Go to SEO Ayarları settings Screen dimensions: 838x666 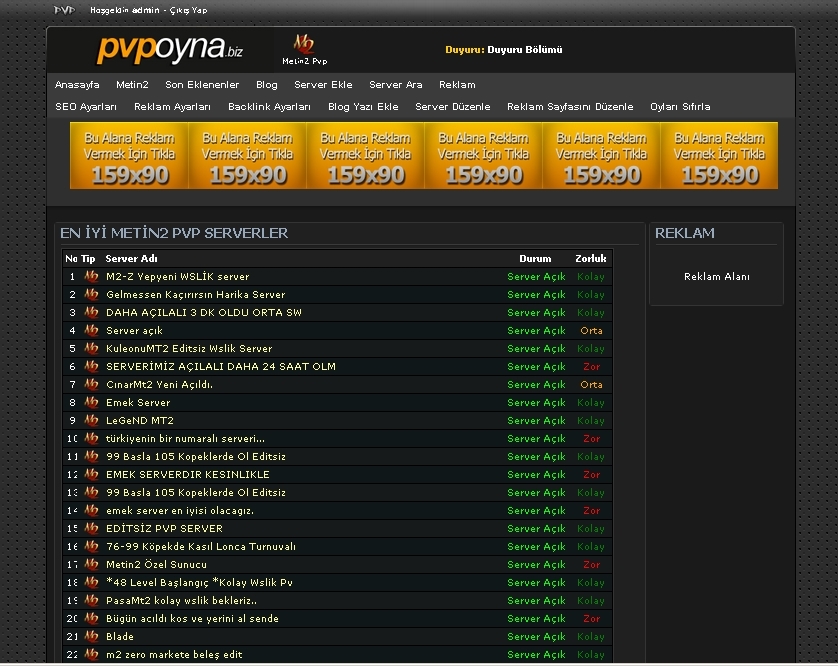(86, 107)
